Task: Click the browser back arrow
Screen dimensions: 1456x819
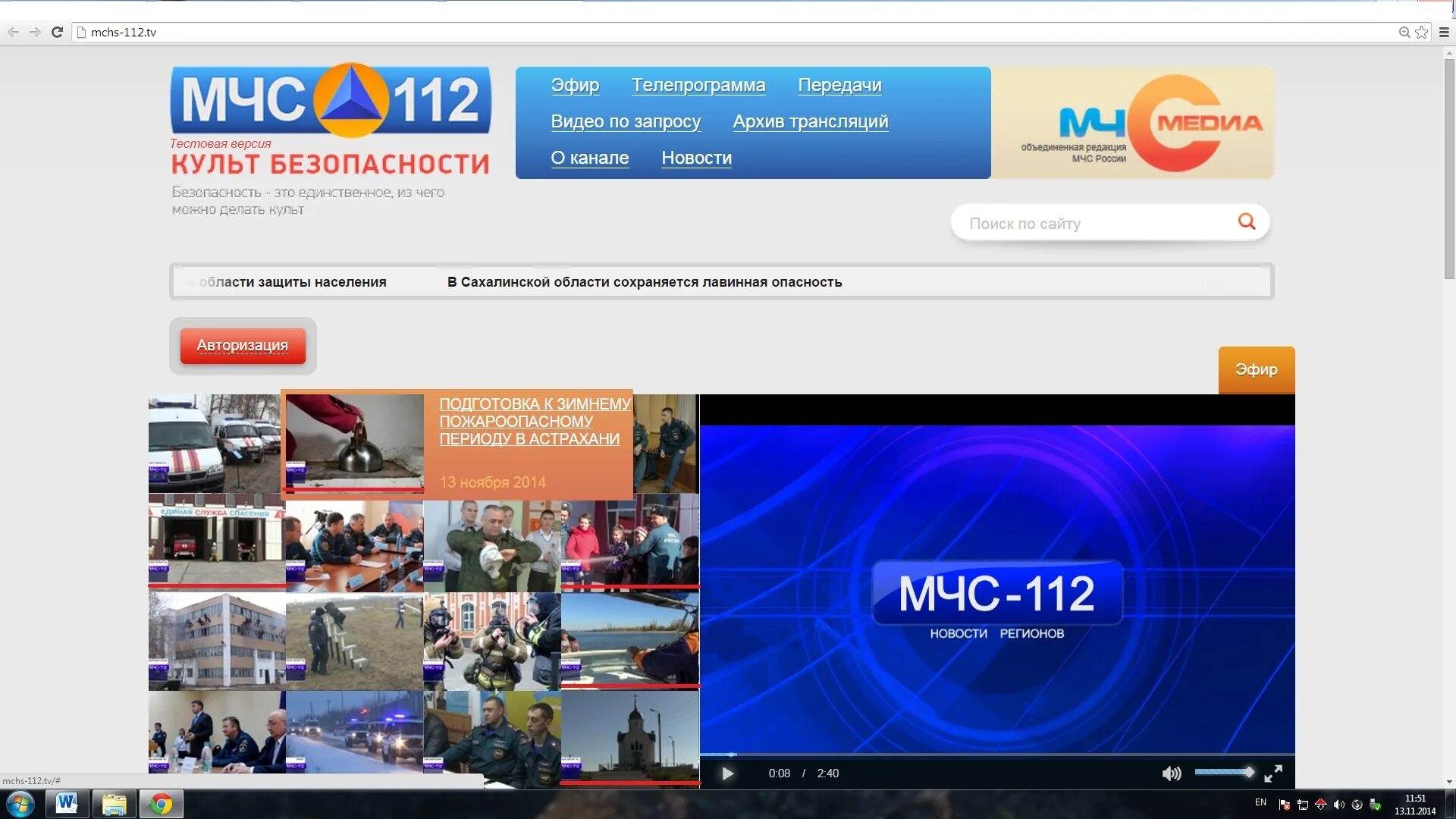Action: coord(13,32)
